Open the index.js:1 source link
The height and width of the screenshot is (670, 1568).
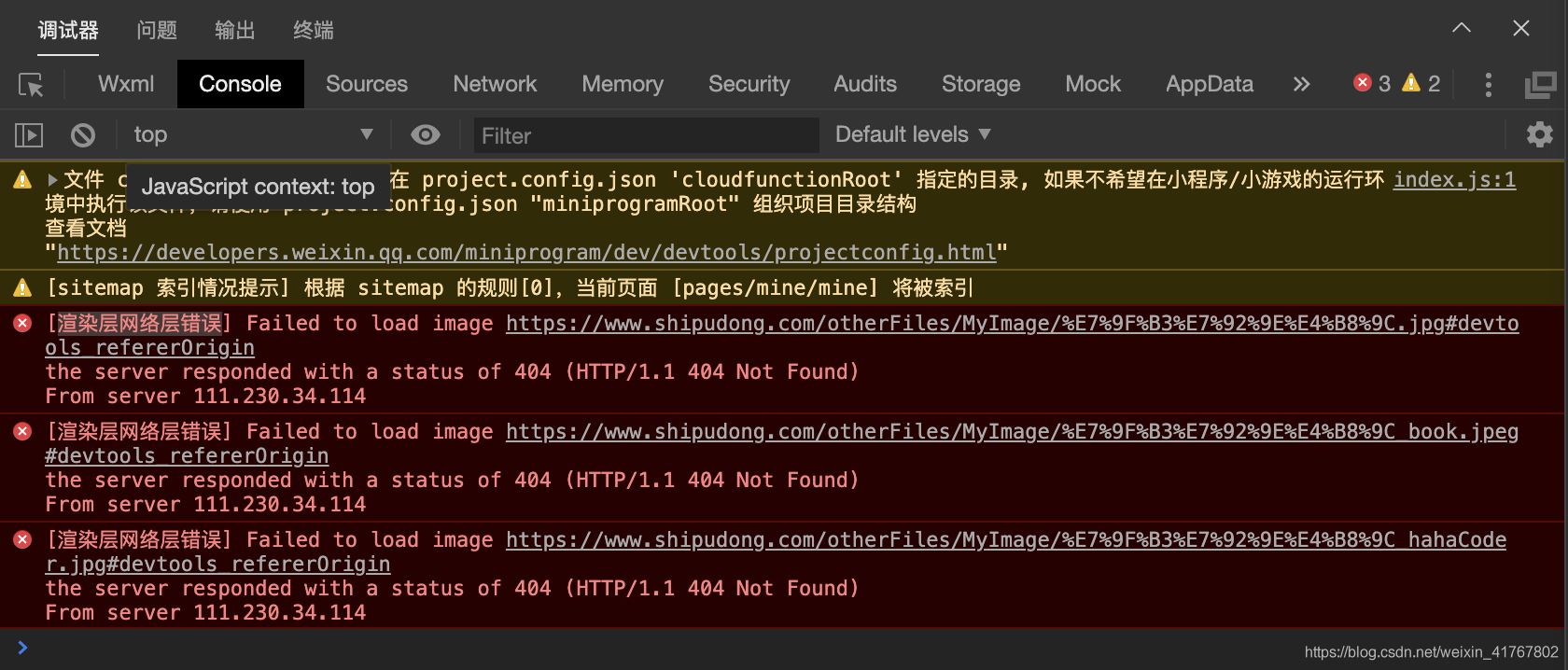pyautogui.click(x=1454, y=179)
